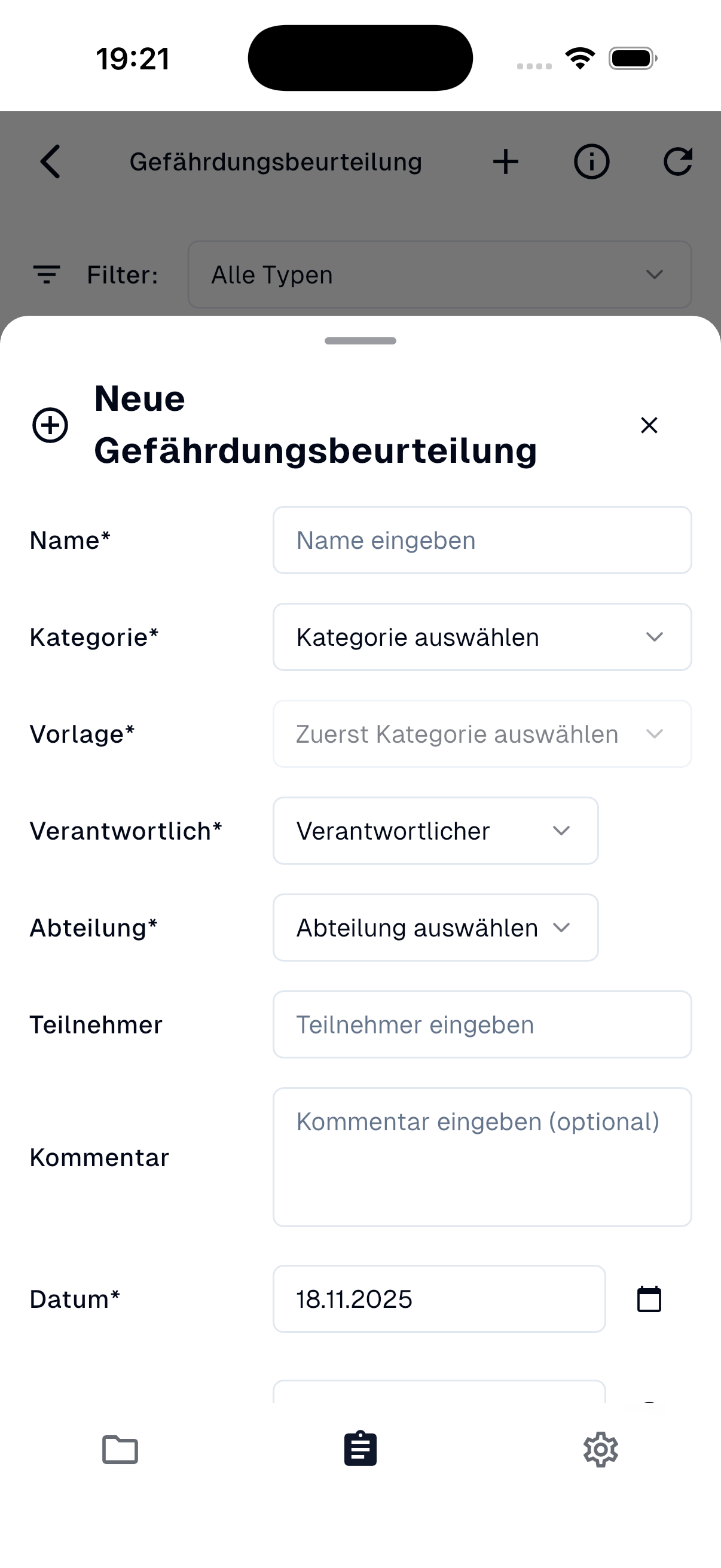Open the Verantwortlicher dropdown

tap(436, 830)
